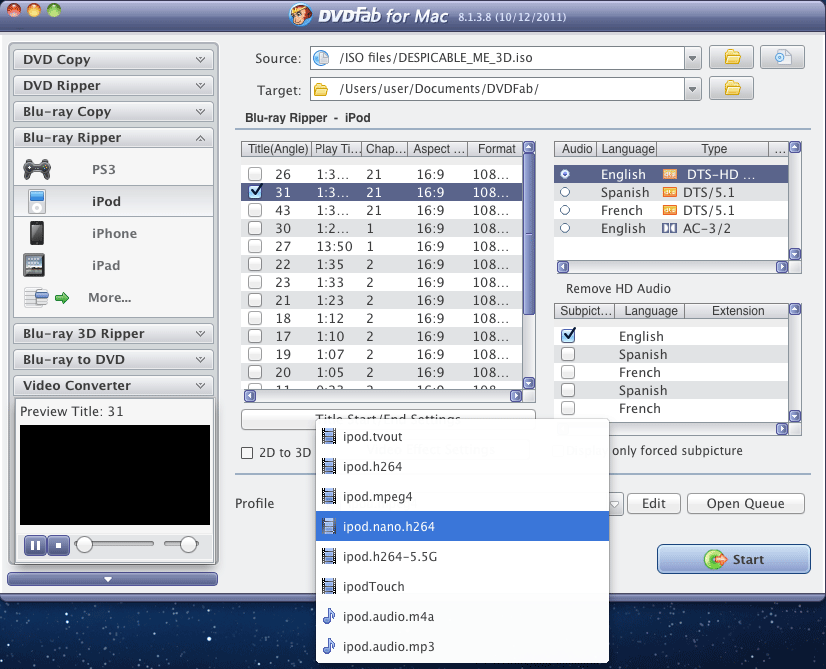Choose ipodTouch profile entry

click(462, 586)
